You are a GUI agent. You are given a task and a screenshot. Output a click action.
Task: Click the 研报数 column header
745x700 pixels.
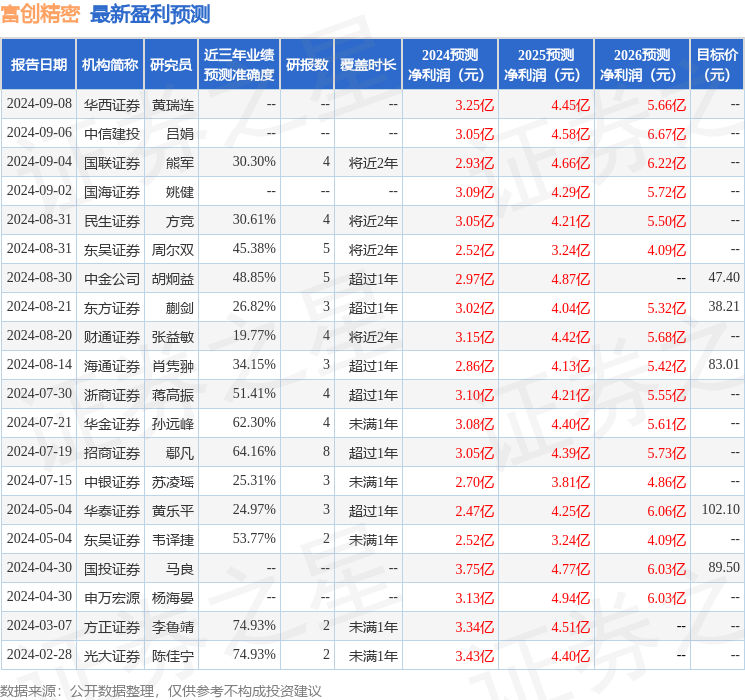tap(307, 65)
